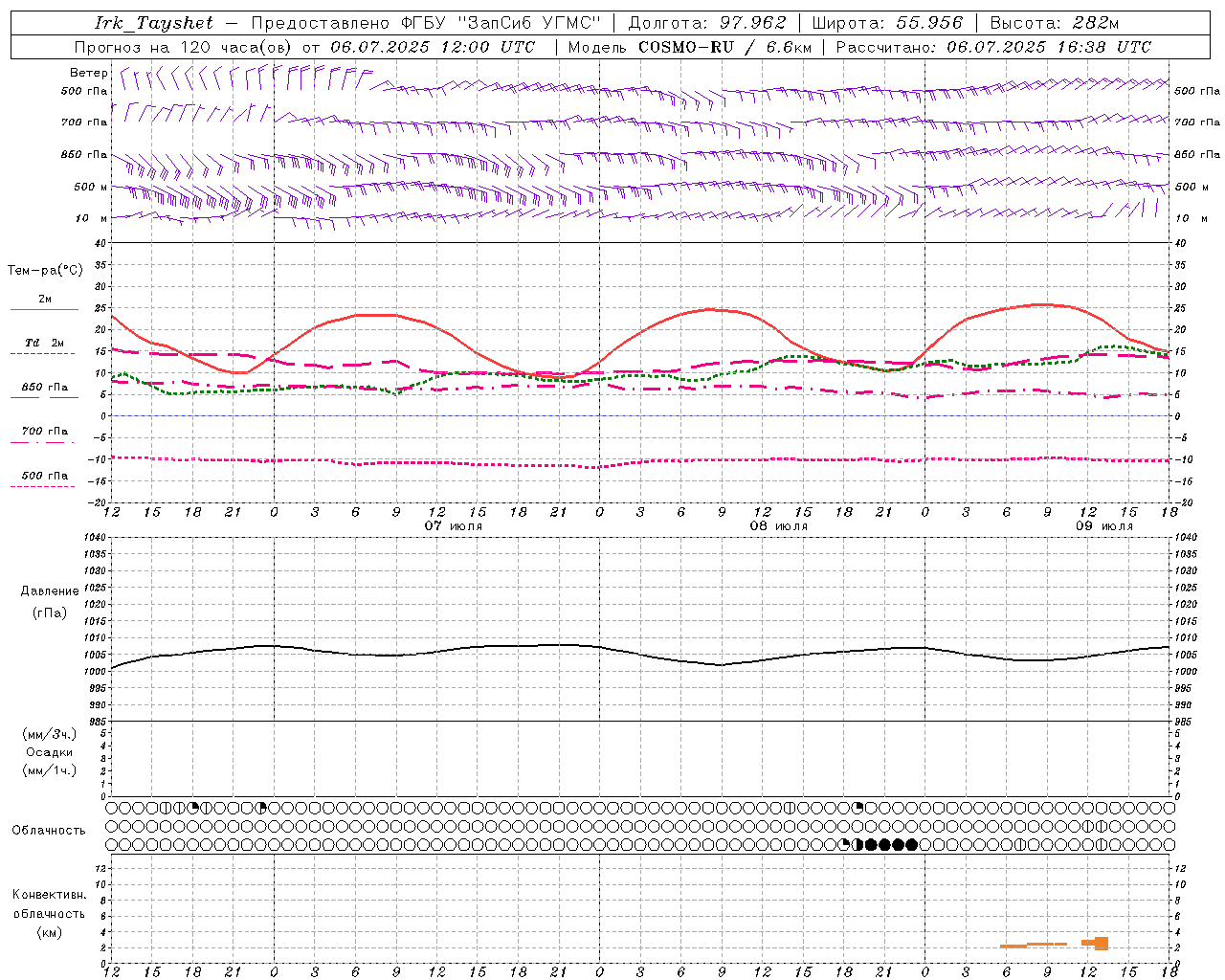
Task: Click the Конвективн. panel label
Action: [x=49, y=895]
